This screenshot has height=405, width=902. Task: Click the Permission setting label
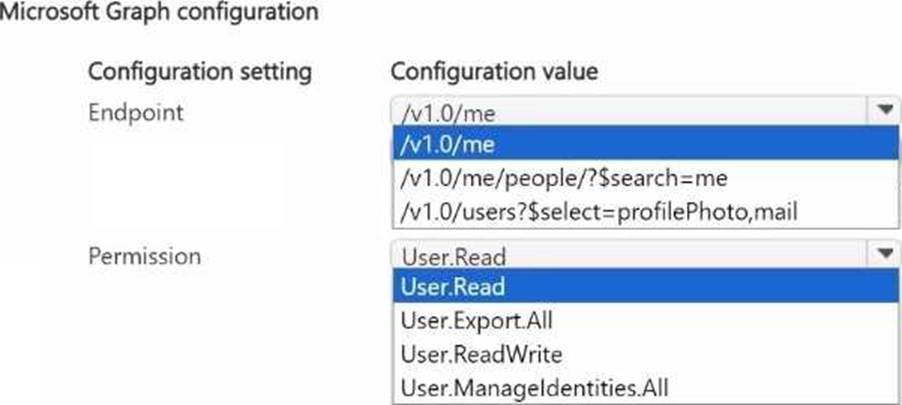click(144, 256)
